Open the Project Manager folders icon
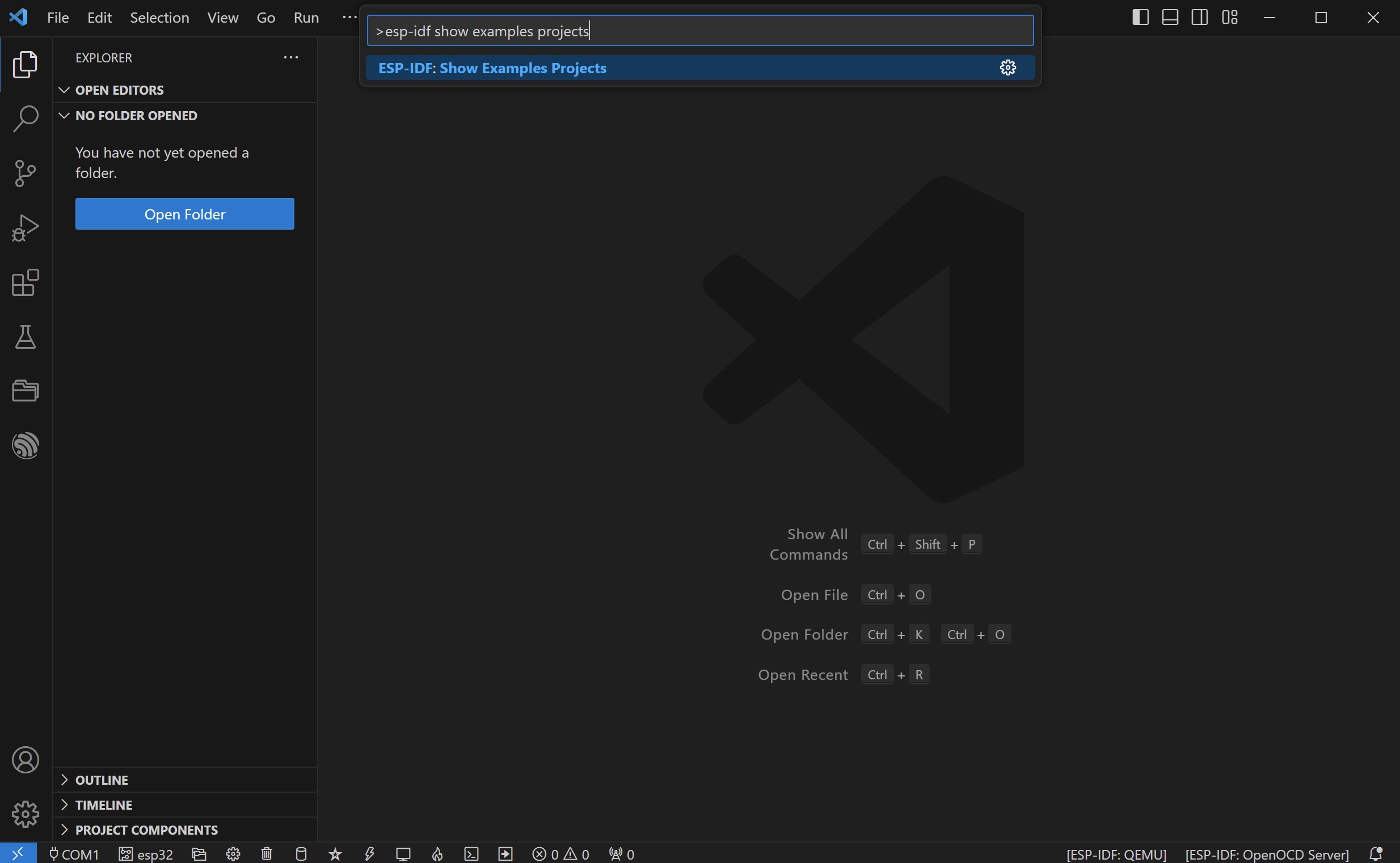The image size is (1400, 863). pyautogui.click(x=25, y=391)
